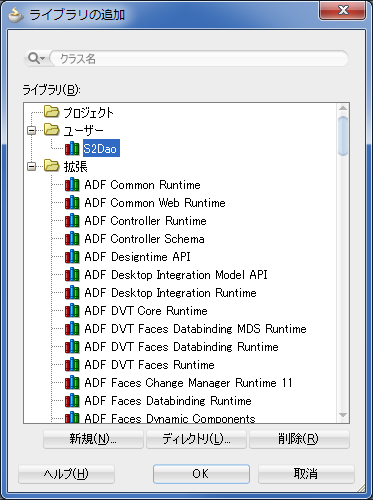Click the scrollbar down arrow of the library list
The width and height of the screenshot is (373, 500).
tap(343, 415)
